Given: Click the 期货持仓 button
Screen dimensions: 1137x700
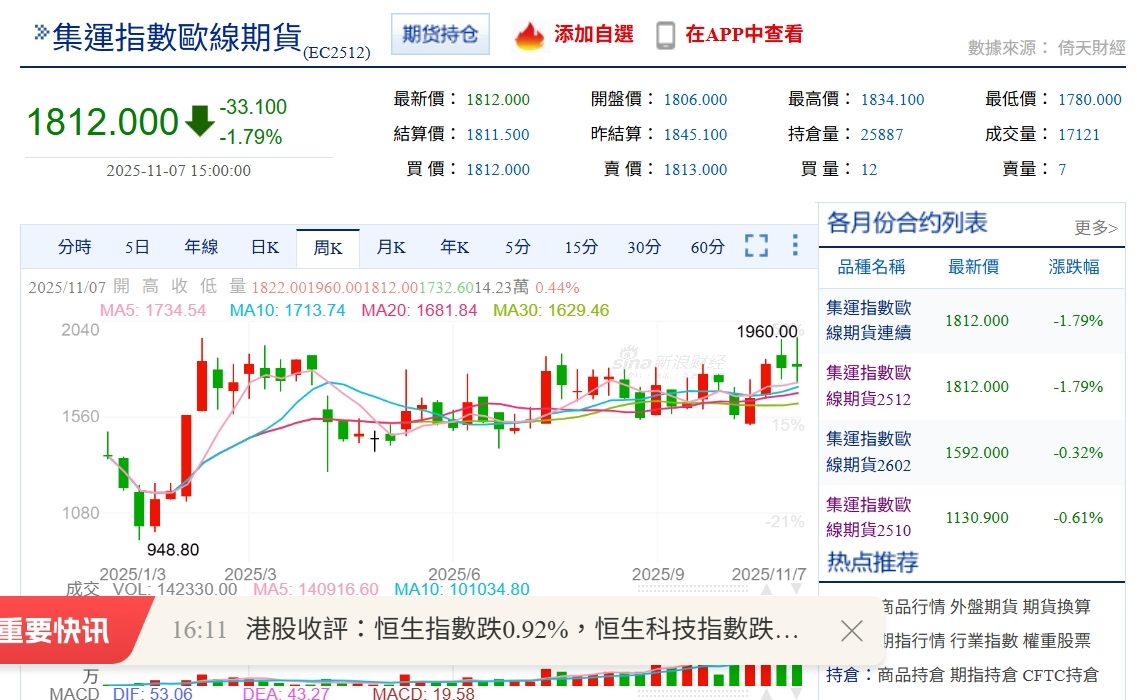Looking at the screenshot, I should pyautogui.click(x=440, y=35).
